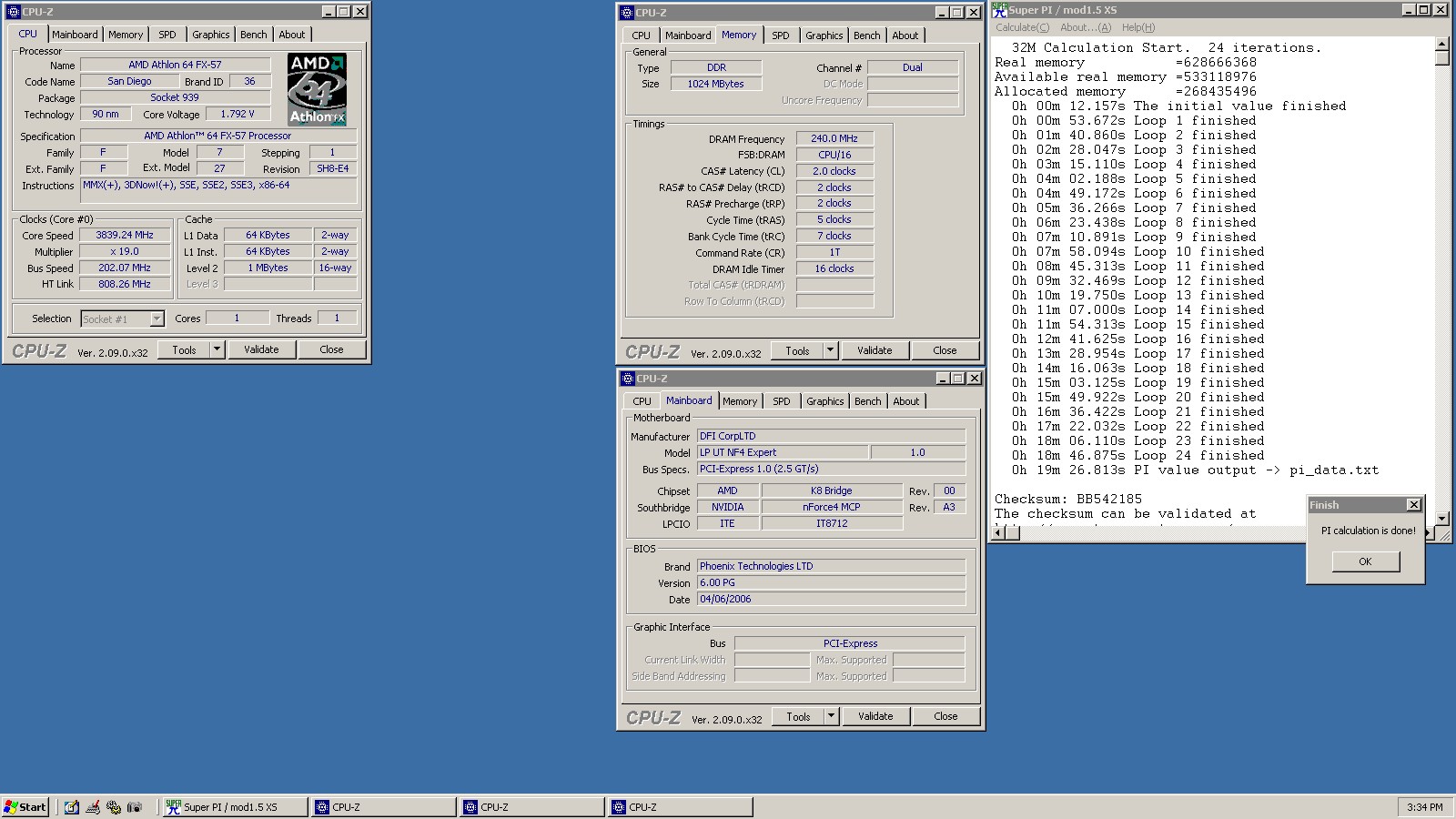1456x819 pixels.
Task: Confirm OK in the Finish dialog
Action: [1365, 561]
